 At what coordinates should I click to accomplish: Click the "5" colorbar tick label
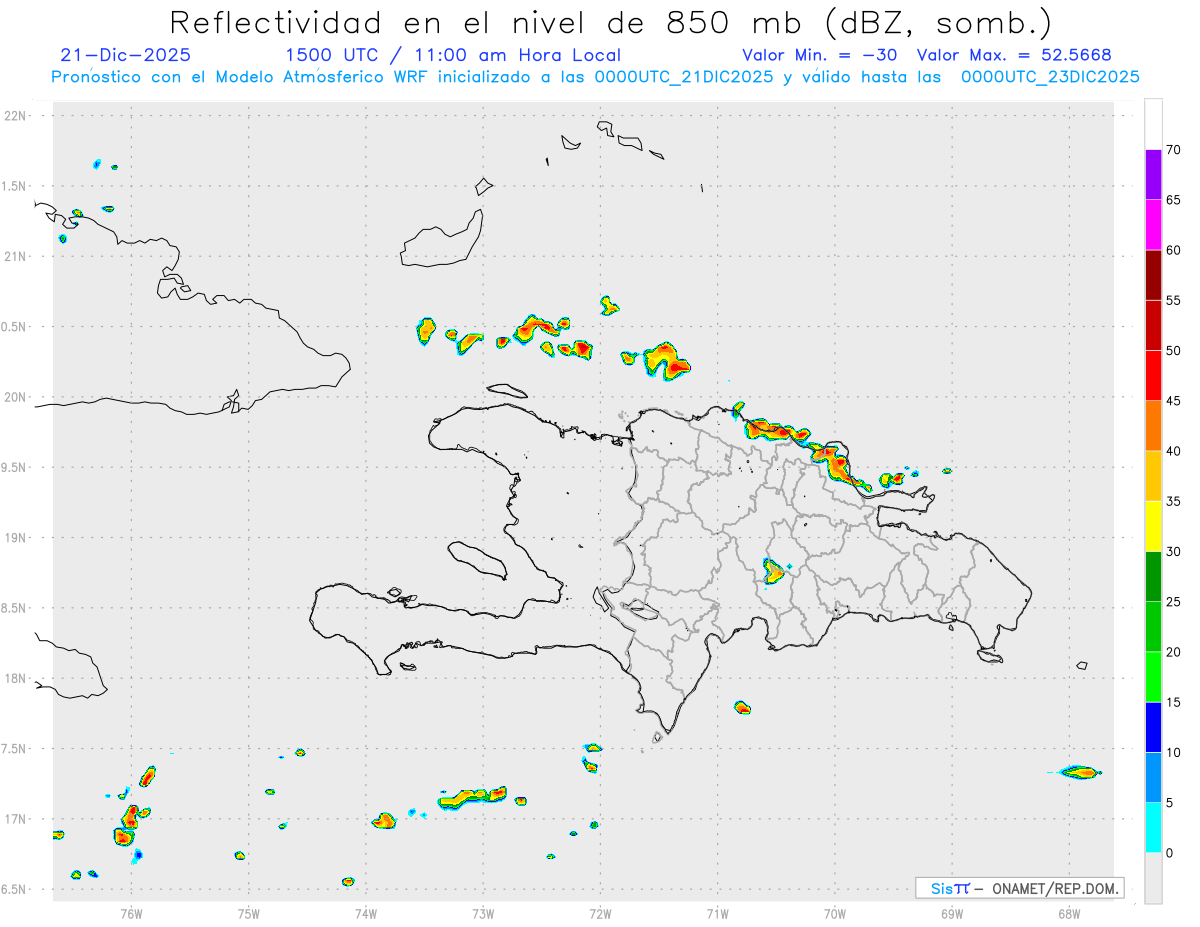1170,803
